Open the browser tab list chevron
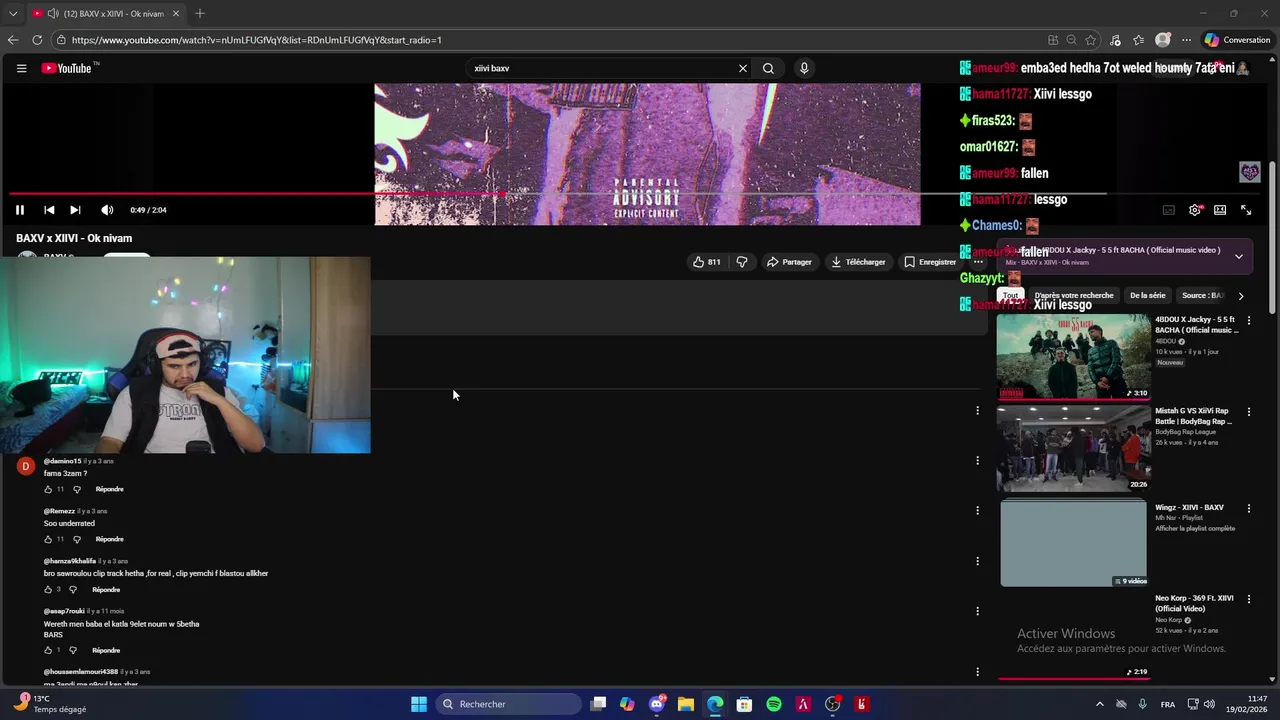Screen dimensions: 1280x720 click(13, 13)
